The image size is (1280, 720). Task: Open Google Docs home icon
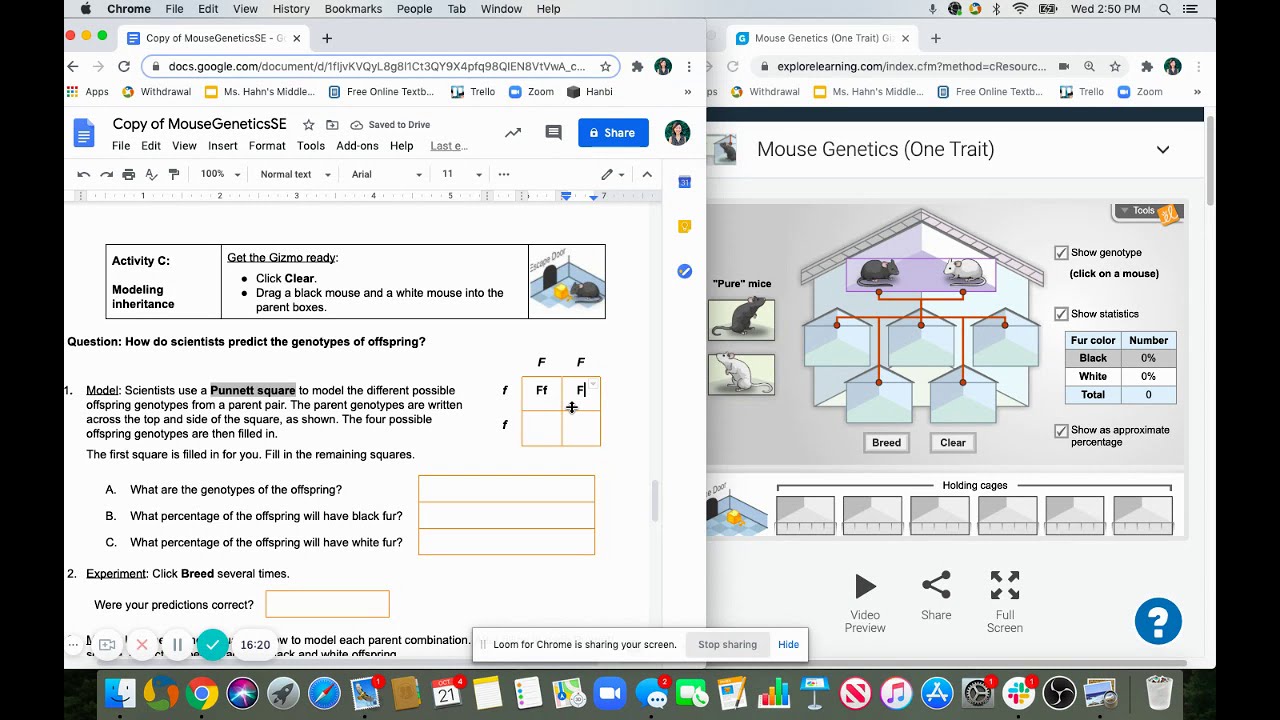pyautogui.click(x=84, y=133)
